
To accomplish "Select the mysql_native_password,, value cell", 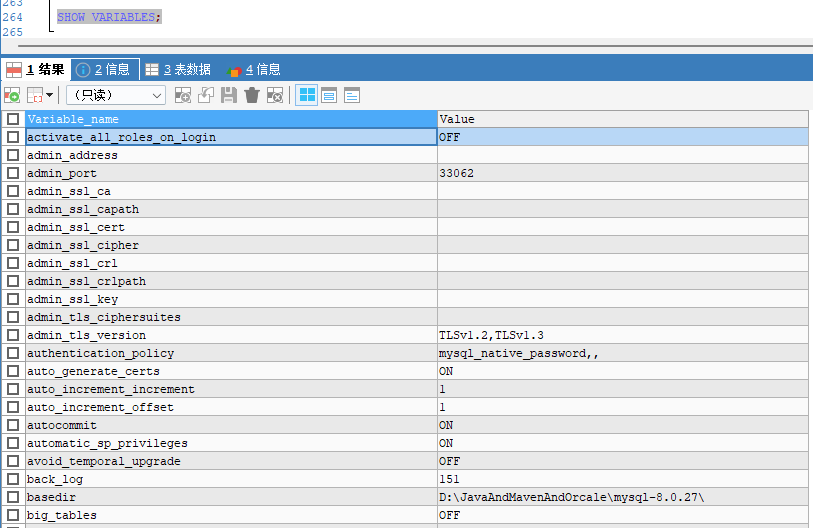I will click(x=623, y=353).
